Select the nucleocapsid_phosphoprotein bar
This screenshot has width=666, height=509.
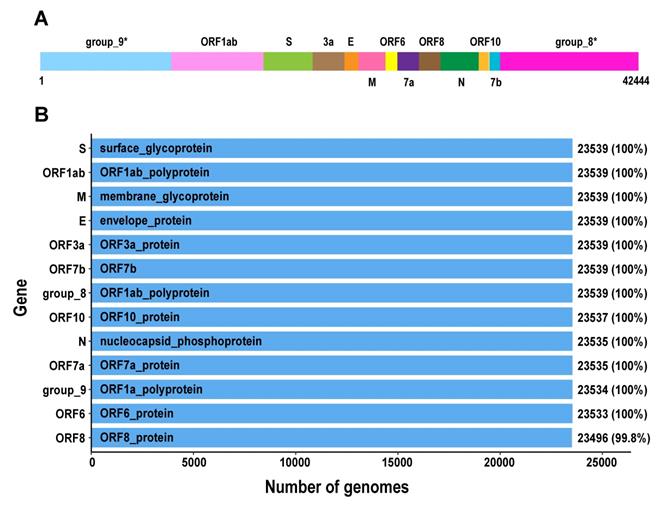[331, 342]
